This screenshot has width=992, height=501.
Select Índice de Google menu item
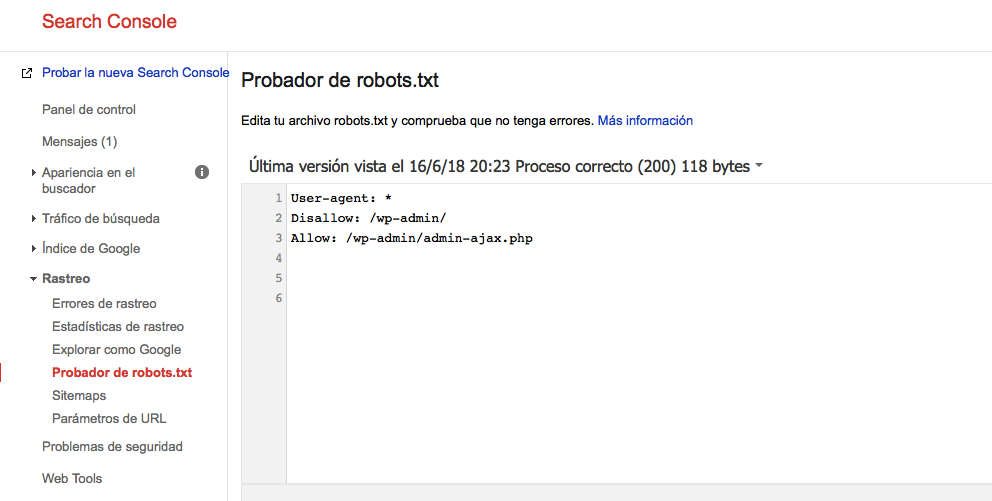91,249
